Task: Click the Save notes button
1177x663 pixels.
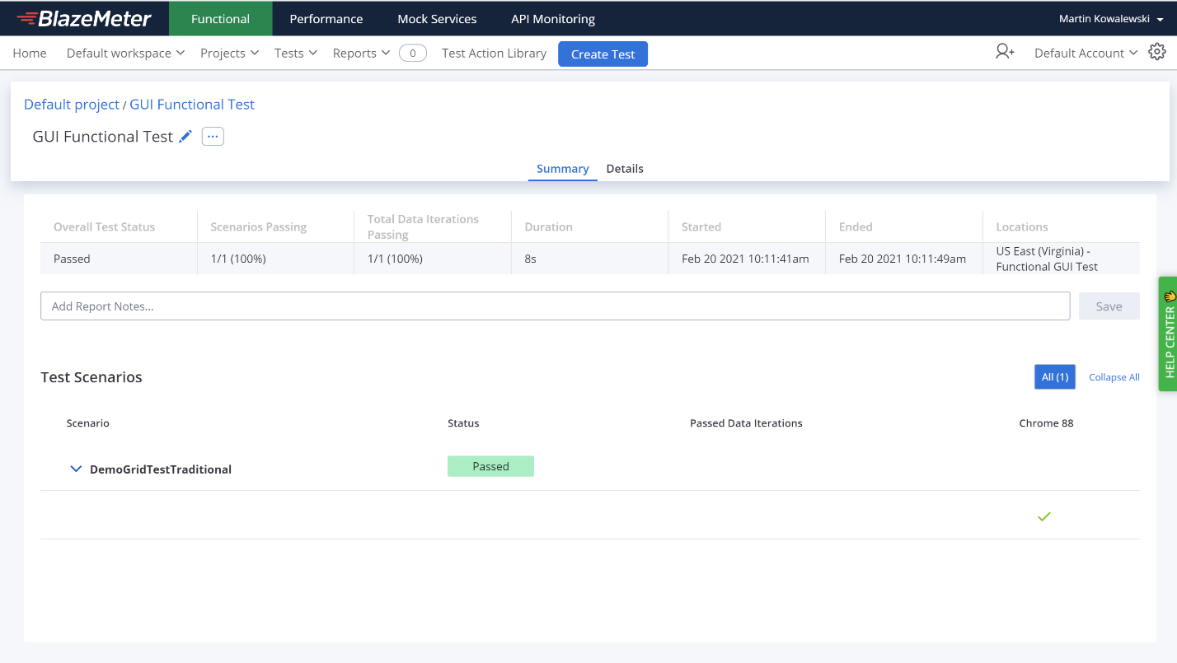Action: pyautogui.click(x=1109, y=306)
